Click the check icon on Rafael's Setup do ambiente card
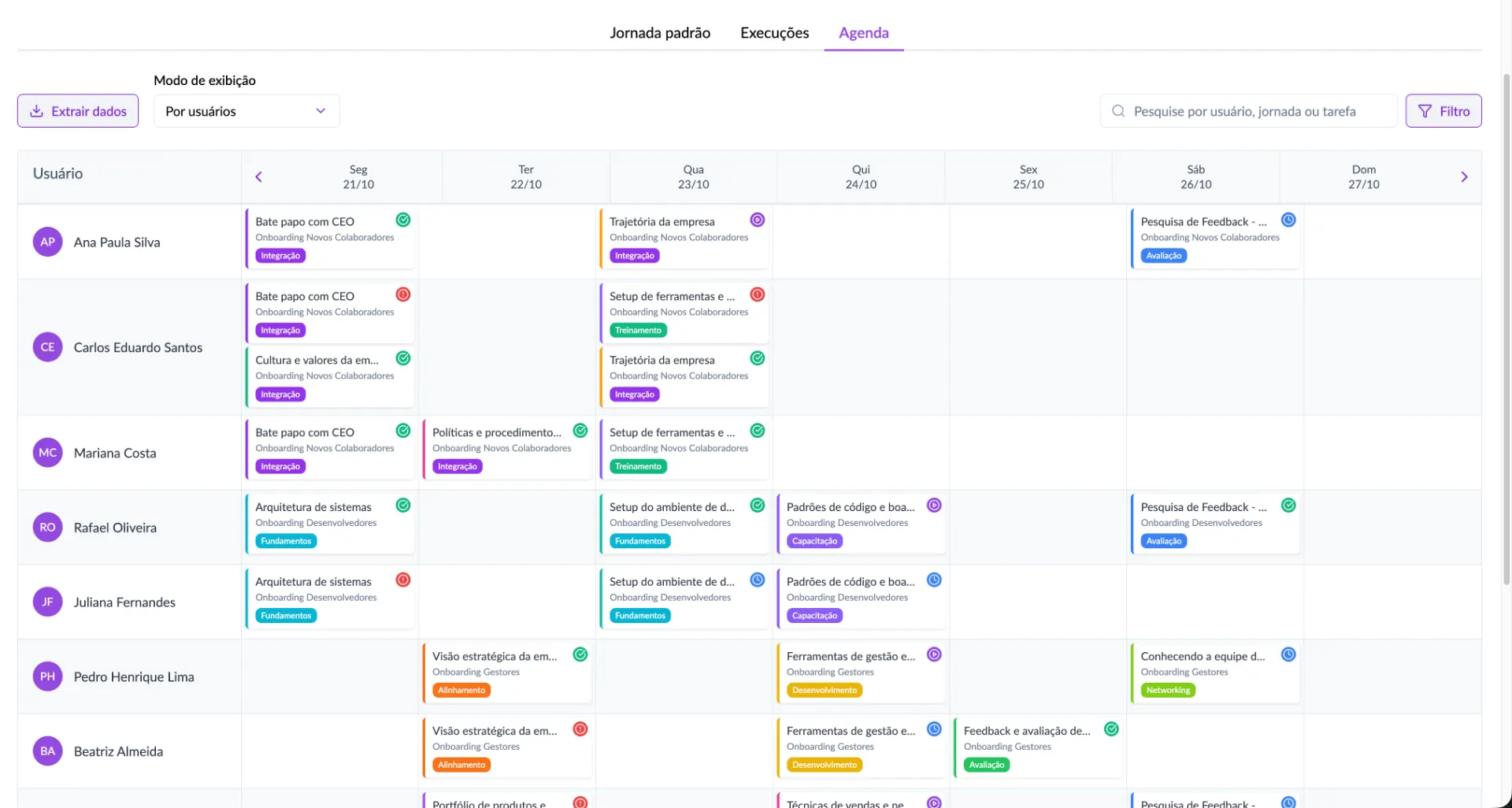This screenshot has height=808, width=1512. pyautogui.click(x=758, y=506)
